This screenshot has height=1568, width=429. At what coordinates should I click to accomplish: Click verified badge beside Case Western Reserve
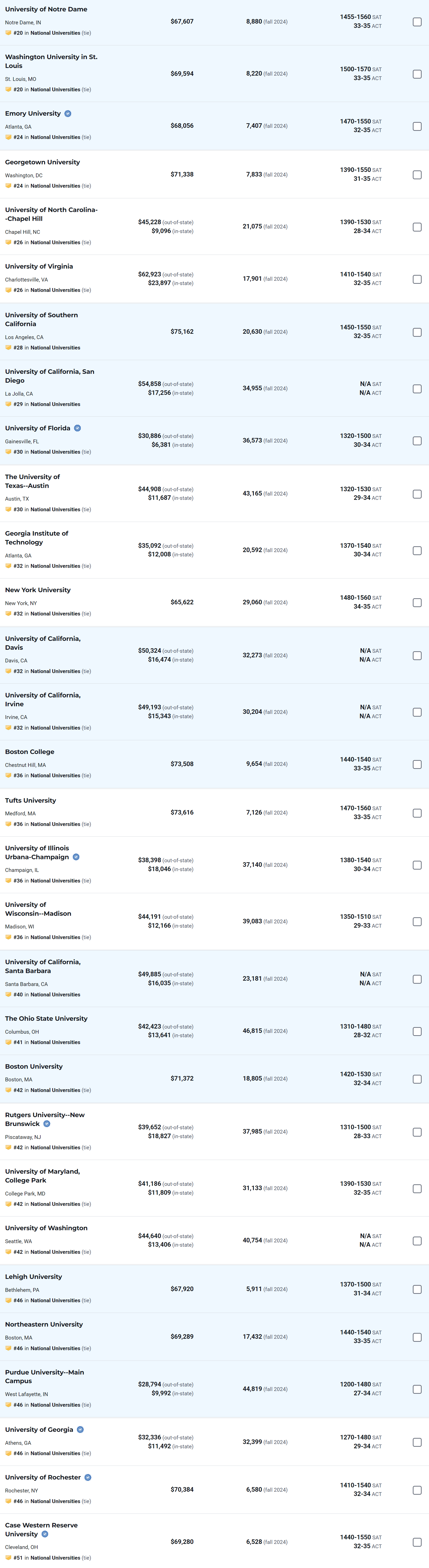coord(45,1534)
